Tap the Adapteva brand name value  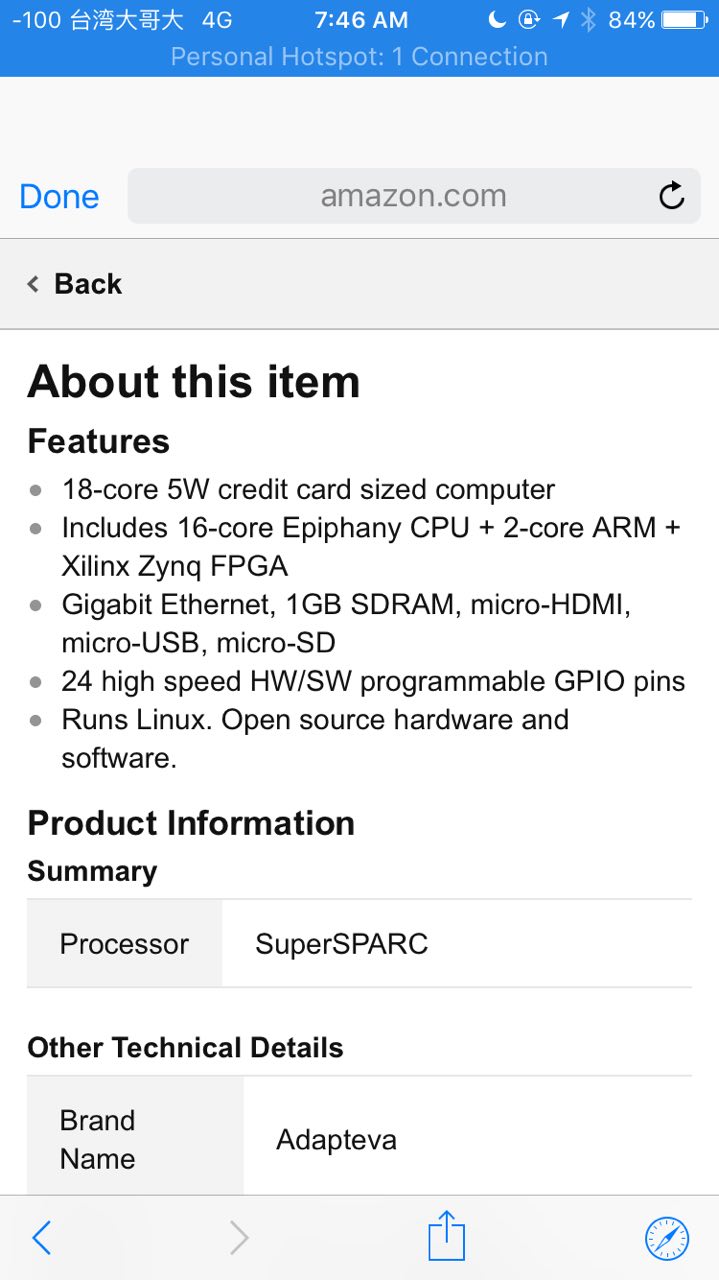[336, 1140]
